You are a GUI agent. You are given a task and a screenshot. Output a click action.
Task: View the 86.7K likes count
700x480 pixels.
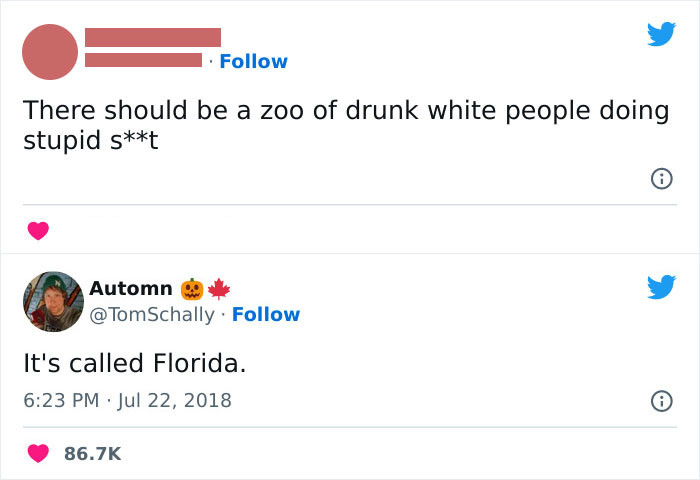pyautogui.click(x=92, y=453)
